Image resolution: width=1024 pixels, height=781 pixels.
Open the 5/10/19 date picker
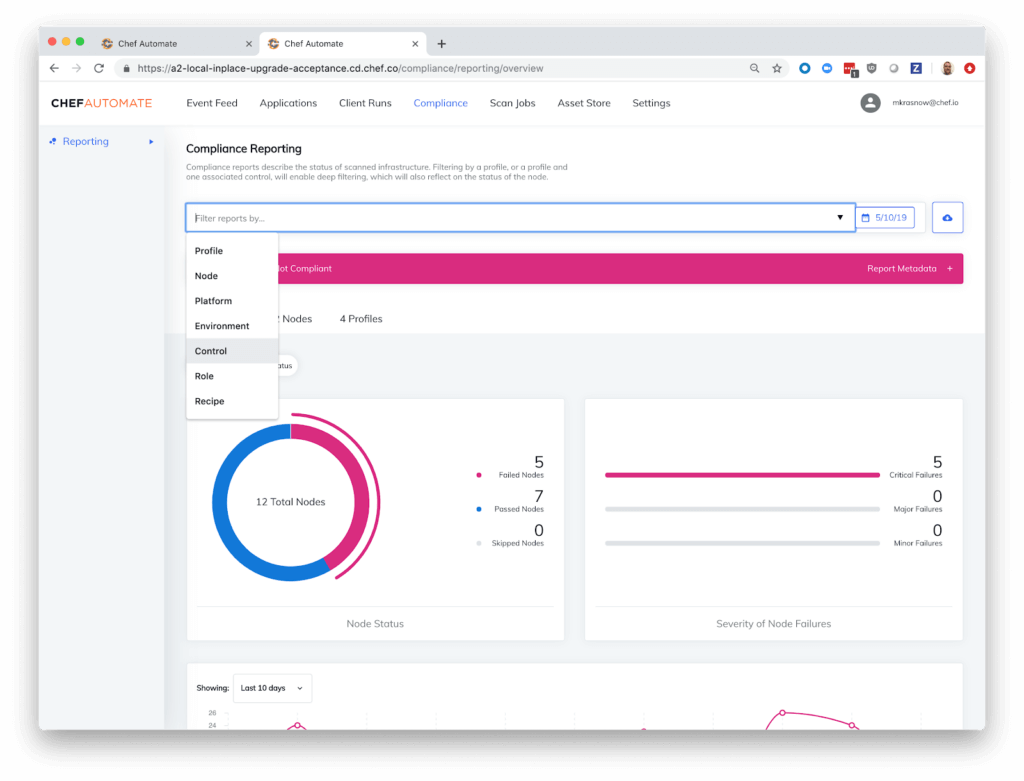click(885, 218)
